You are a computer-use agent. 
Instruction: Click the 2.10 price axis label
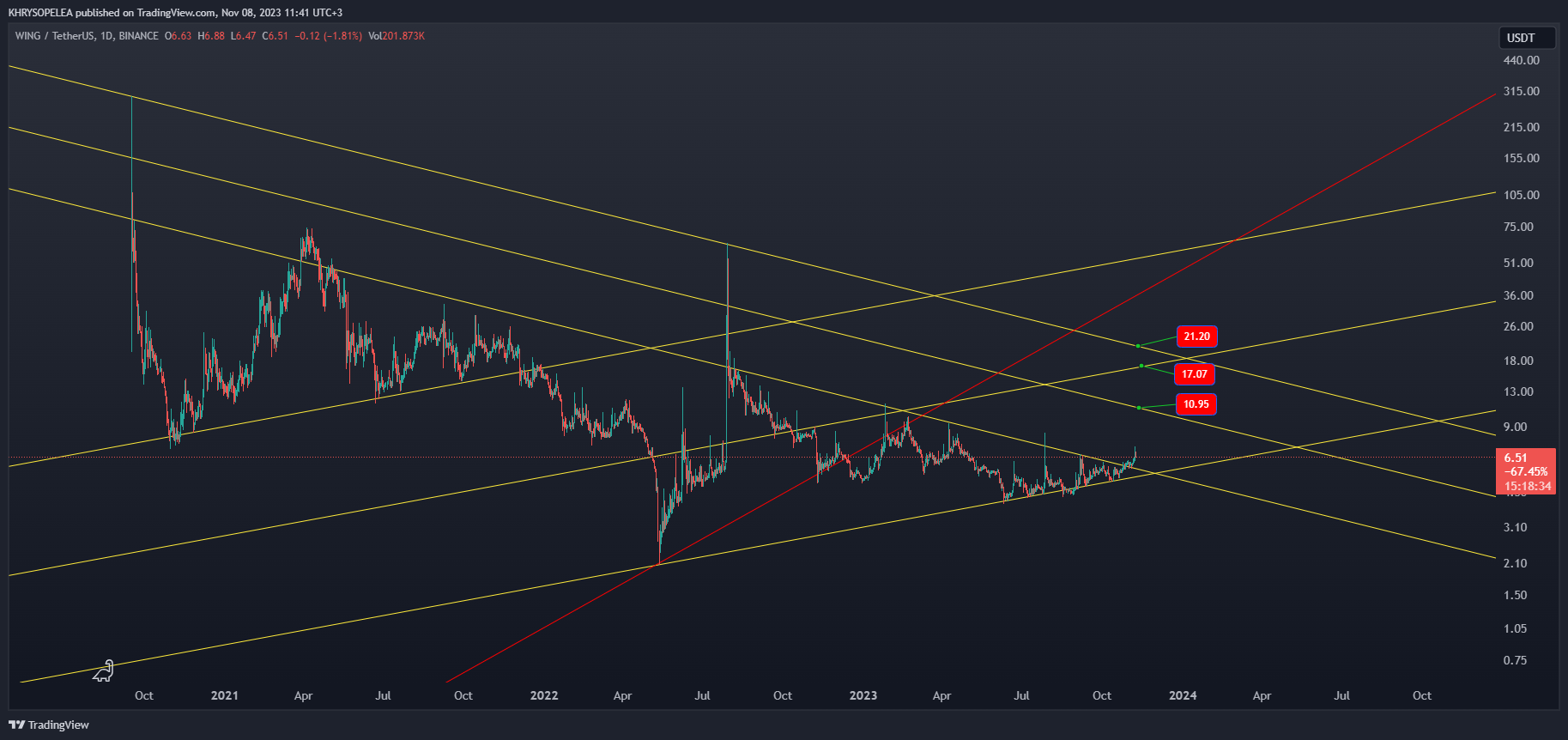[x=1515, y=563]
